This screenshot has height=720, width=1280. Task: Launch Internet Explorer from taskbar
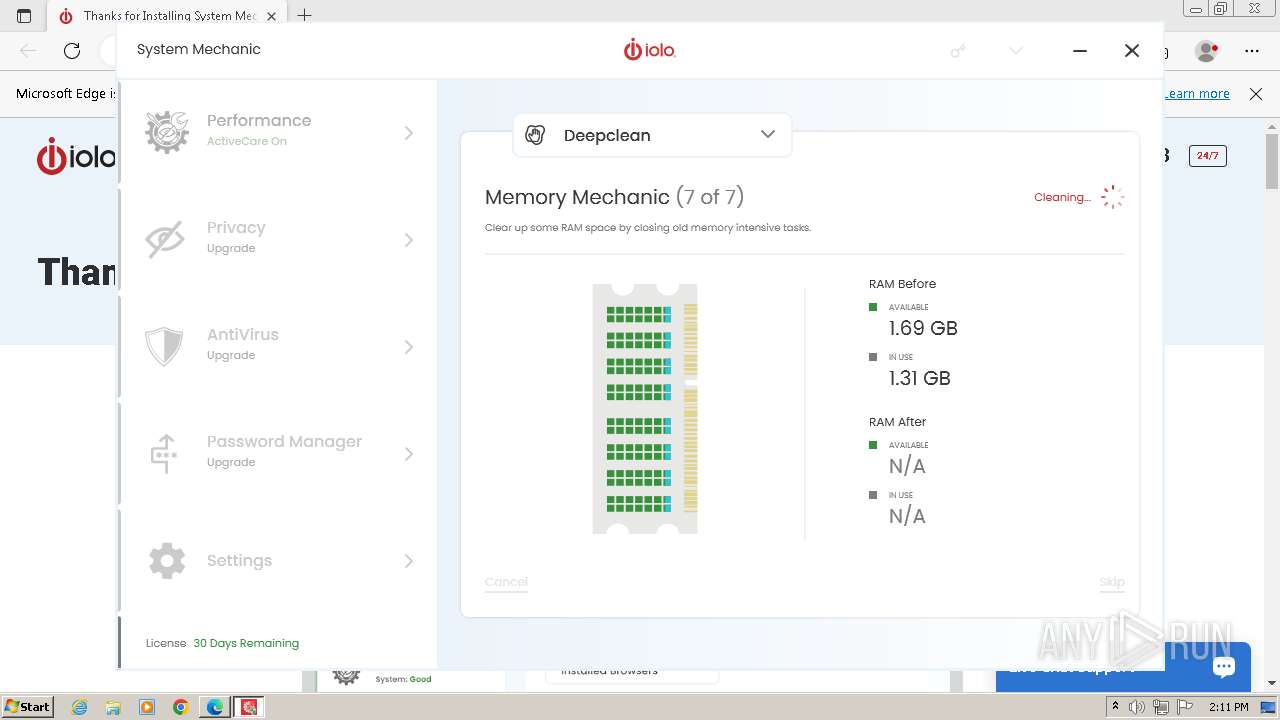tap(80, 707)
